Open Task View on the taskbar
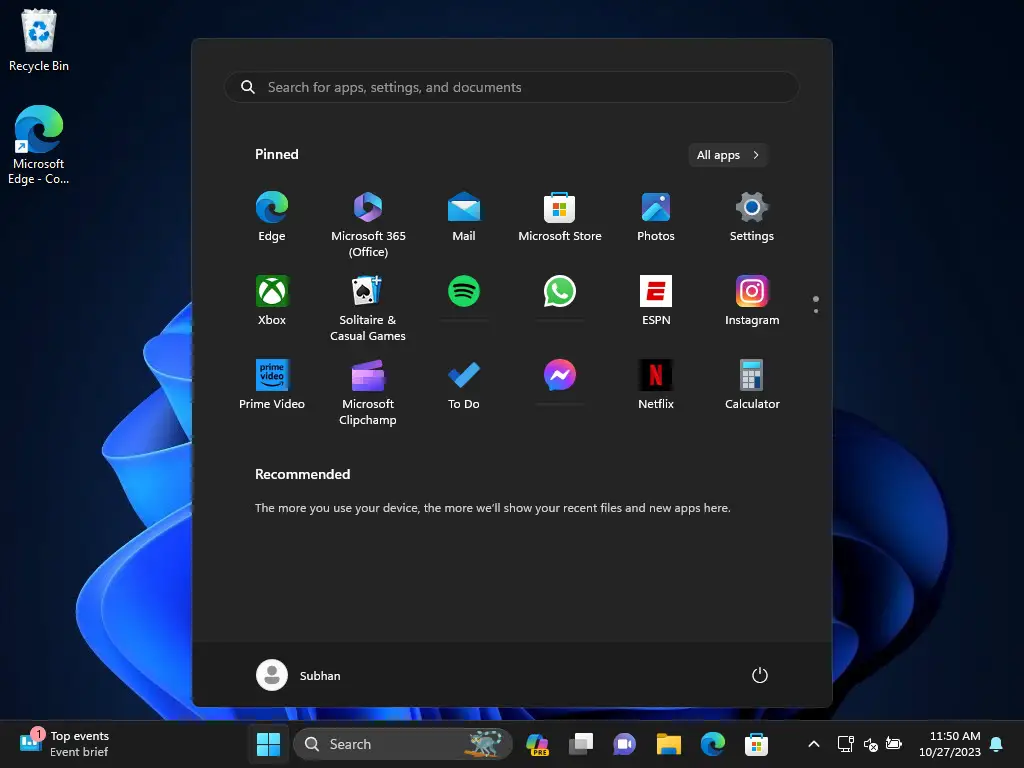Screen dimensions: 1024x768 [x=581, y=744]
